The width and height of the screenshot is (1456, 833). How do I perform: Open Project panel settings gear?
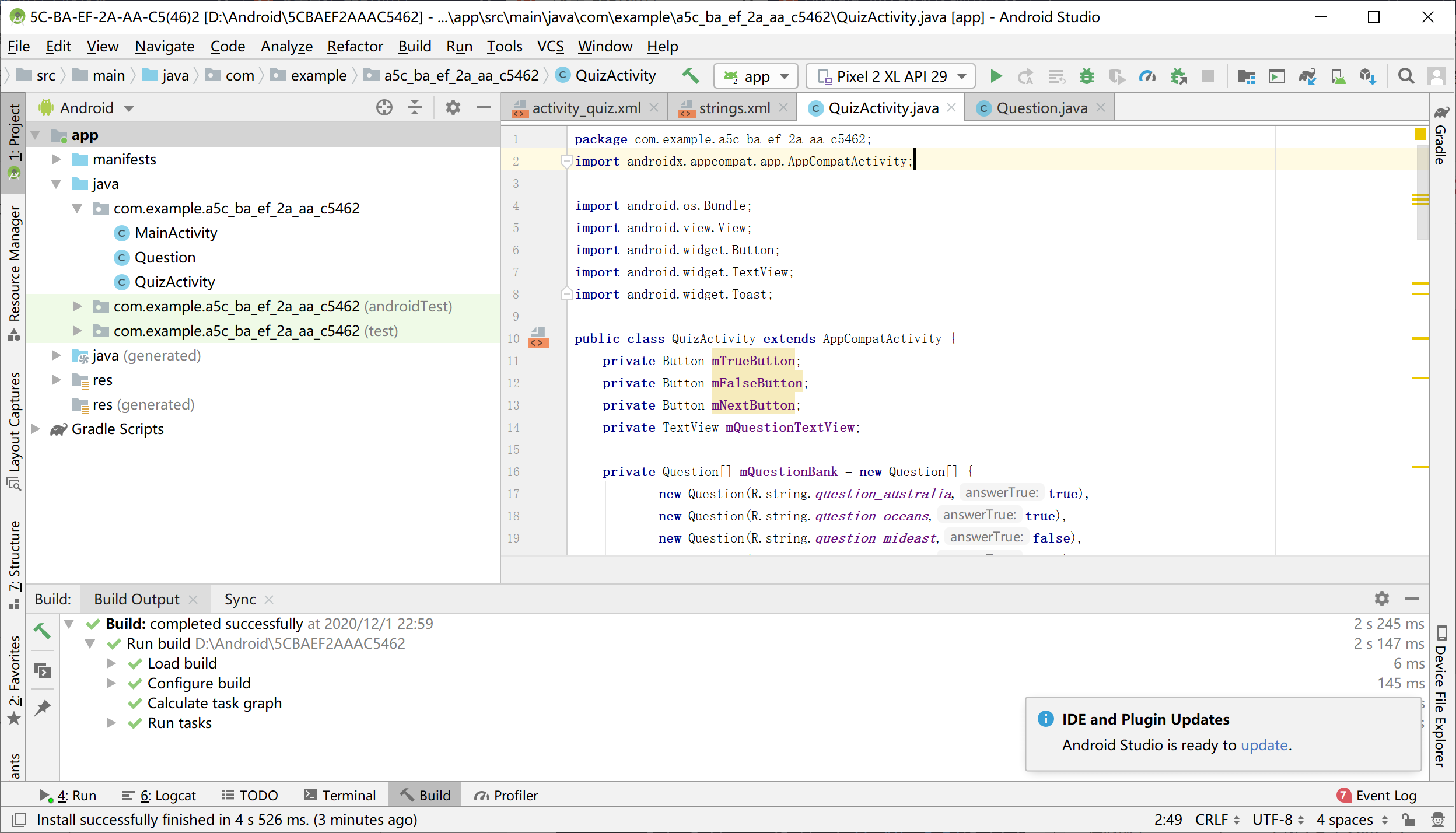click(x=453, y=107)
